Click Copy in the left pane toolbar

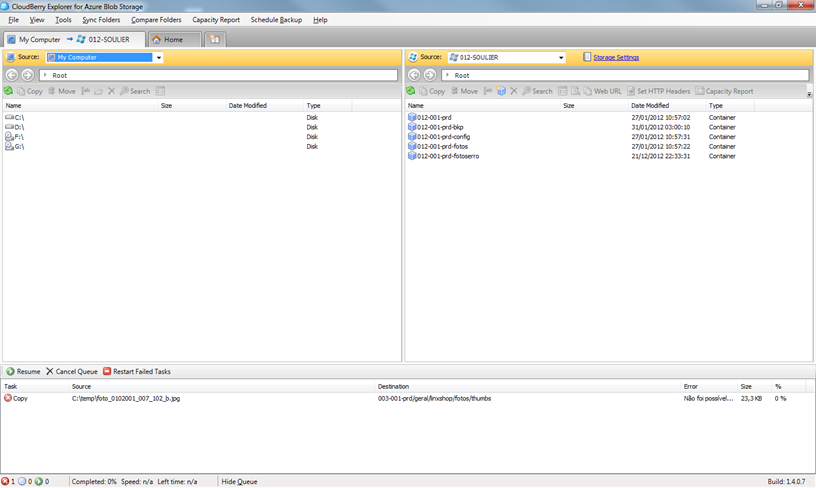point(30,91)
